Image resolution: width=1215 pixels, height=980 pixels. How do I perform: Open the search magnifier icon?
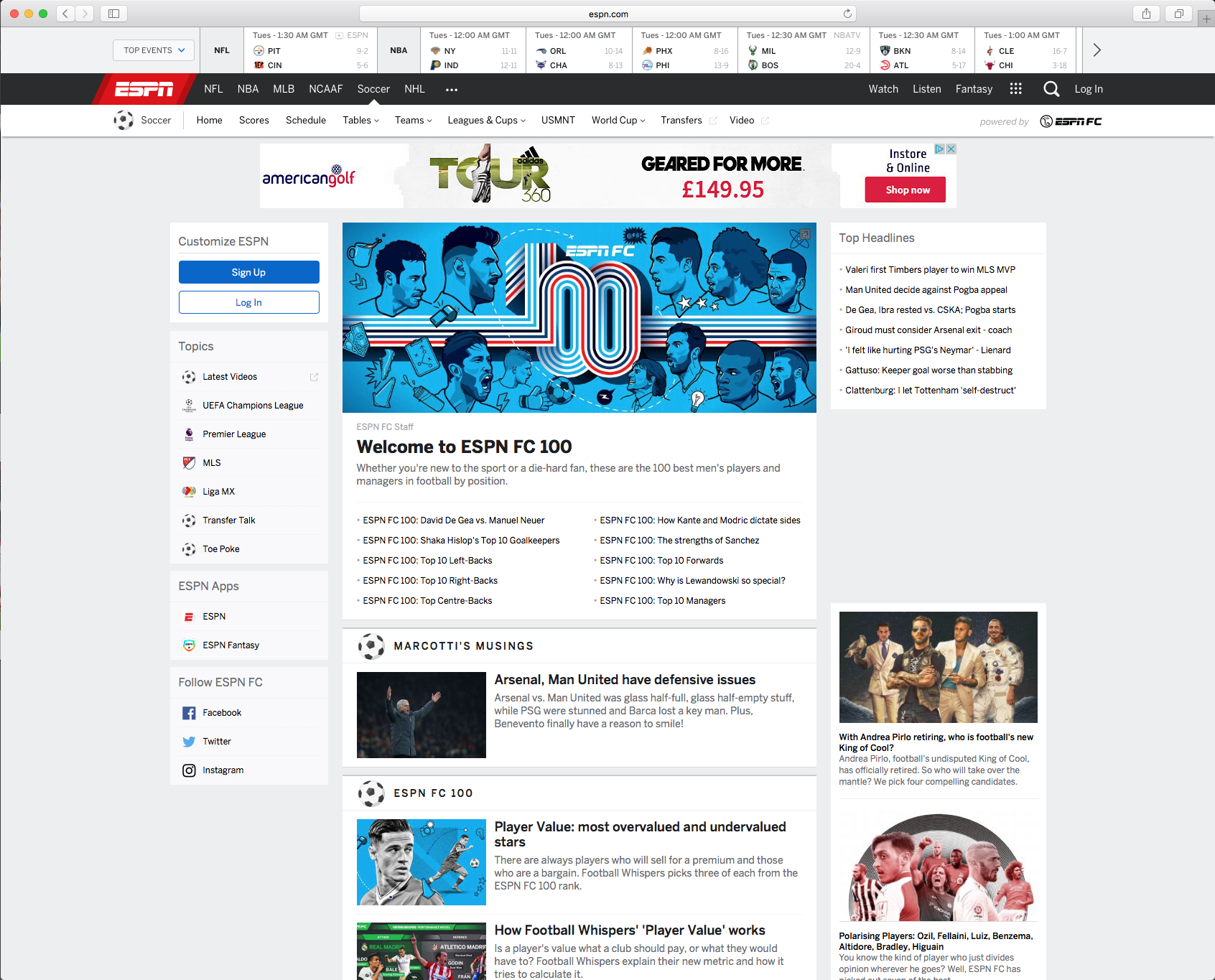[x=1051, y=89]
